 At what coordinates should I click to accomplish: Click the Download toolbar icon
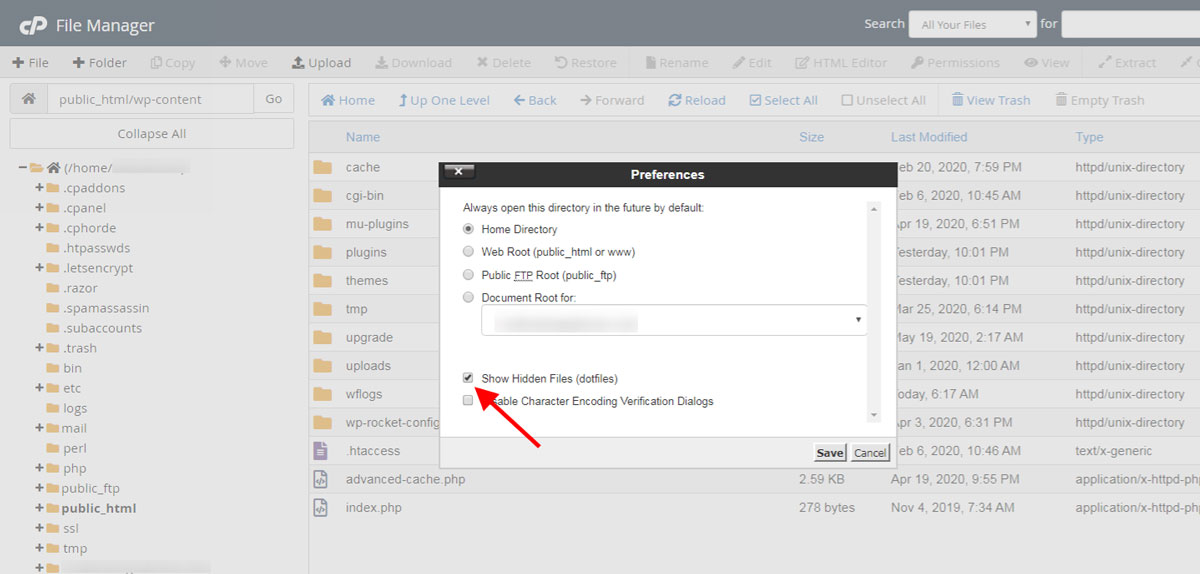[x=381, y=62]
